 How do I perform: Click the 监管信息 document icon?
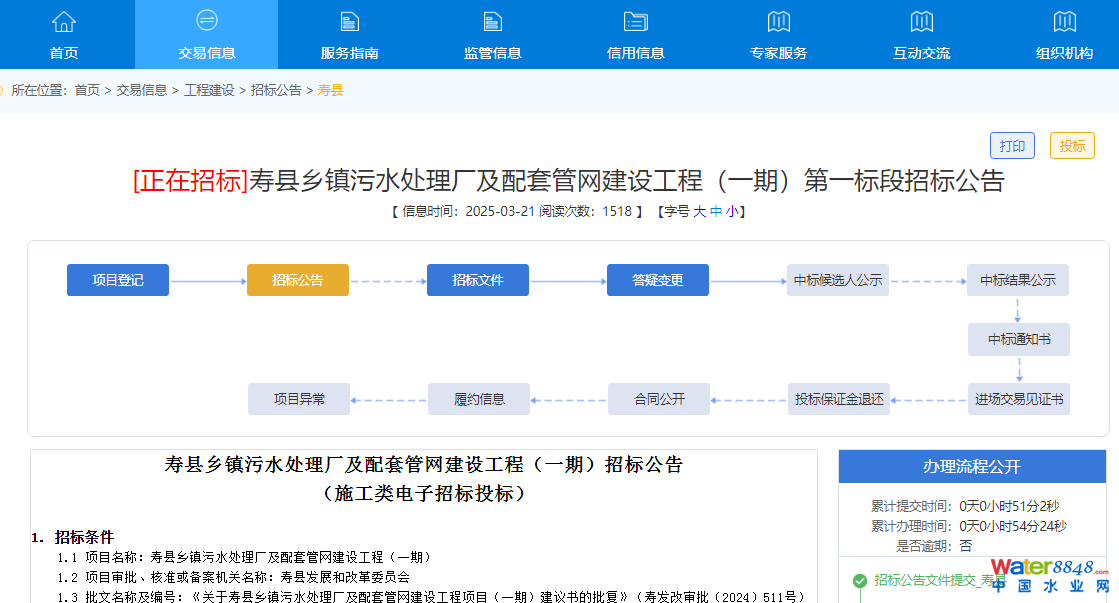pyautogui.click(x=492, y=21)
